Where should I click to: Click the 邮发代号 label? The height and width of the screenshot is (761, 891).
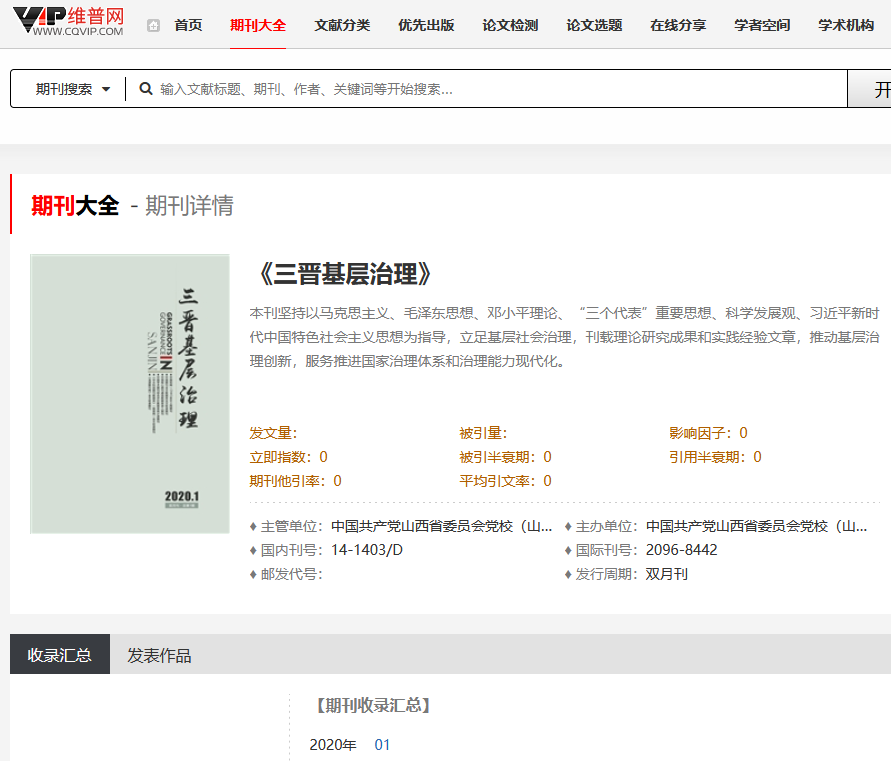coord(292,574)
